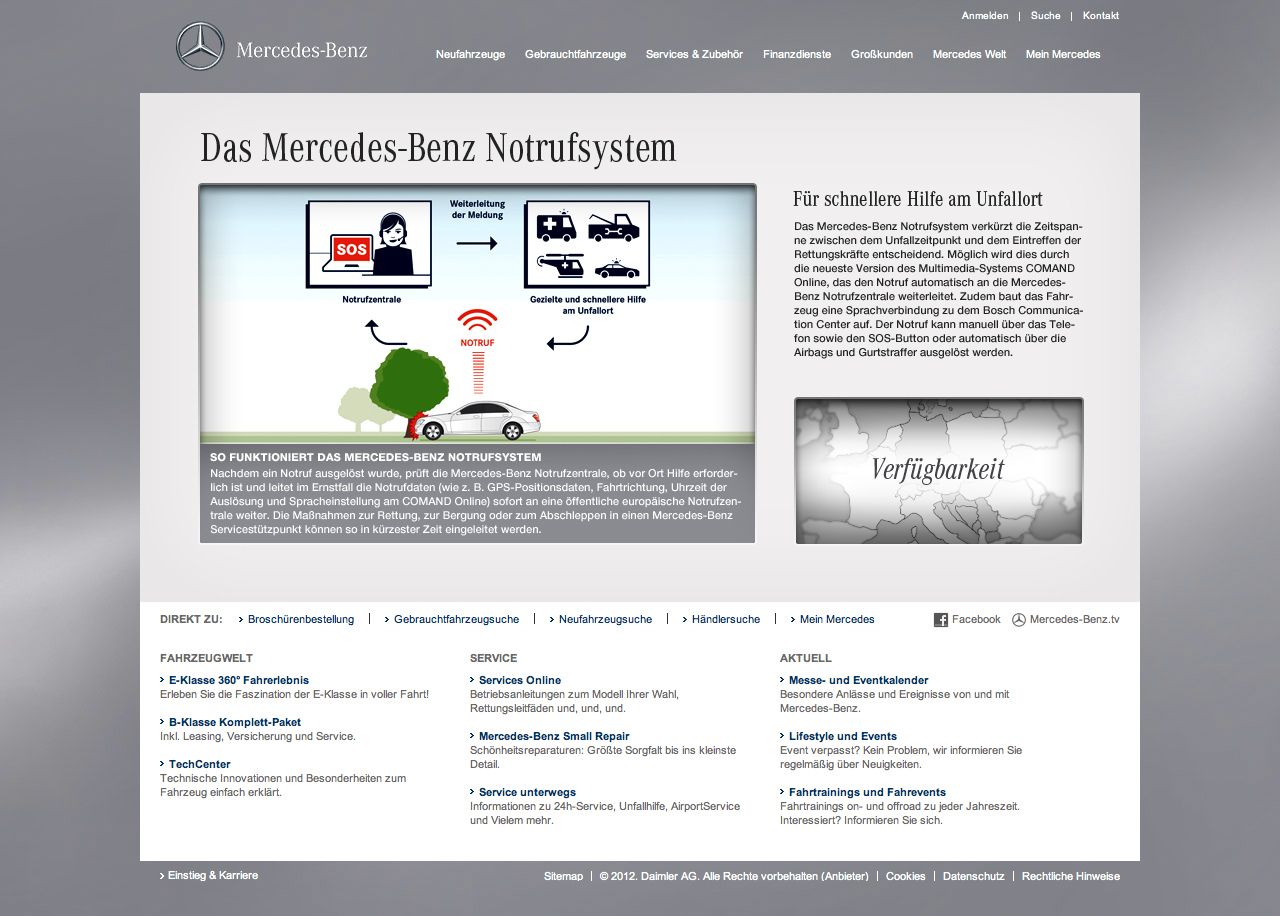This screenshot has height=916, width=1280.
Task: Go to Broschürenbestellung quick link
Action: pos(300,620)
